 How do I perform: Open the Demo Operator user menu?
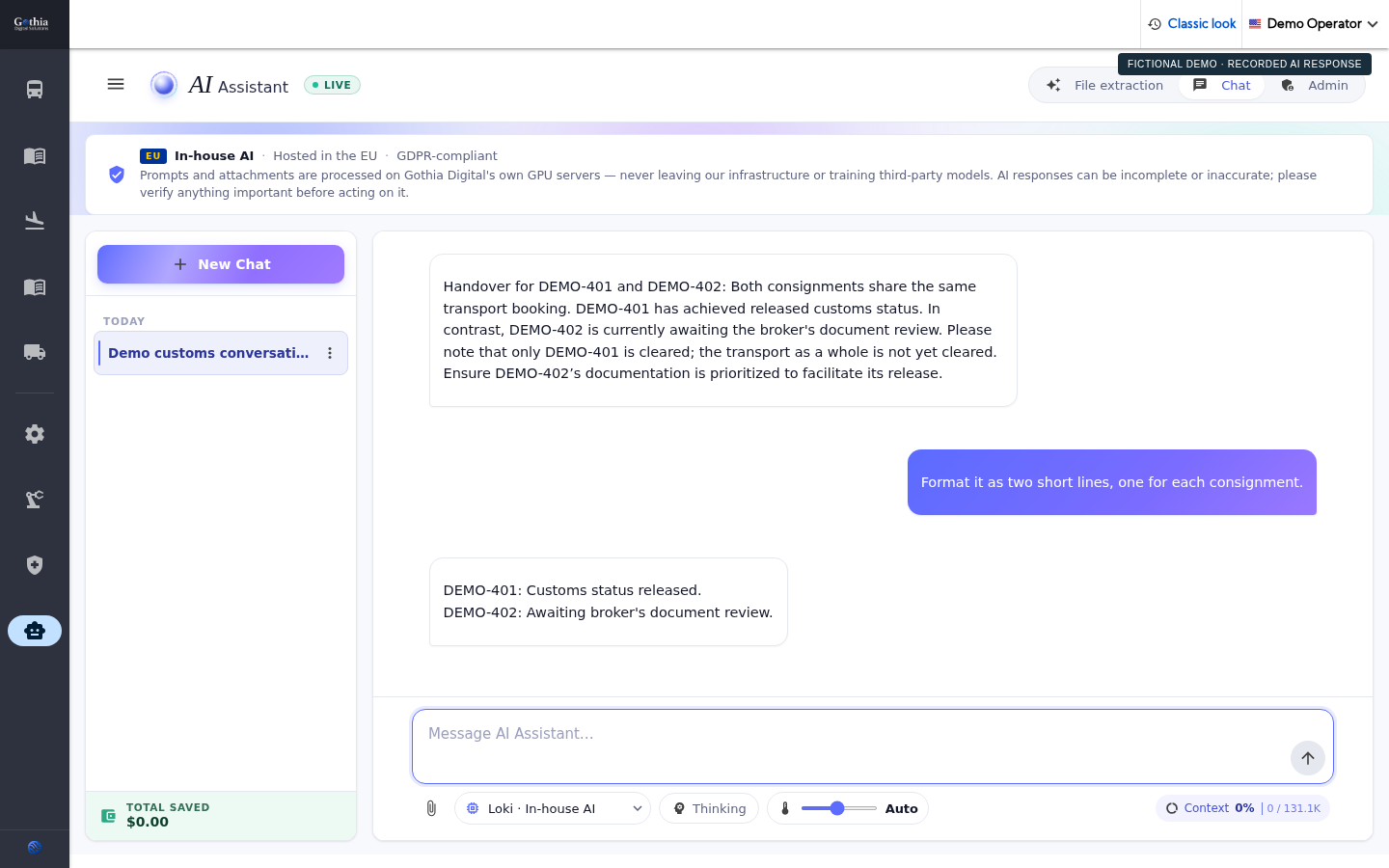pos(1314,24)
